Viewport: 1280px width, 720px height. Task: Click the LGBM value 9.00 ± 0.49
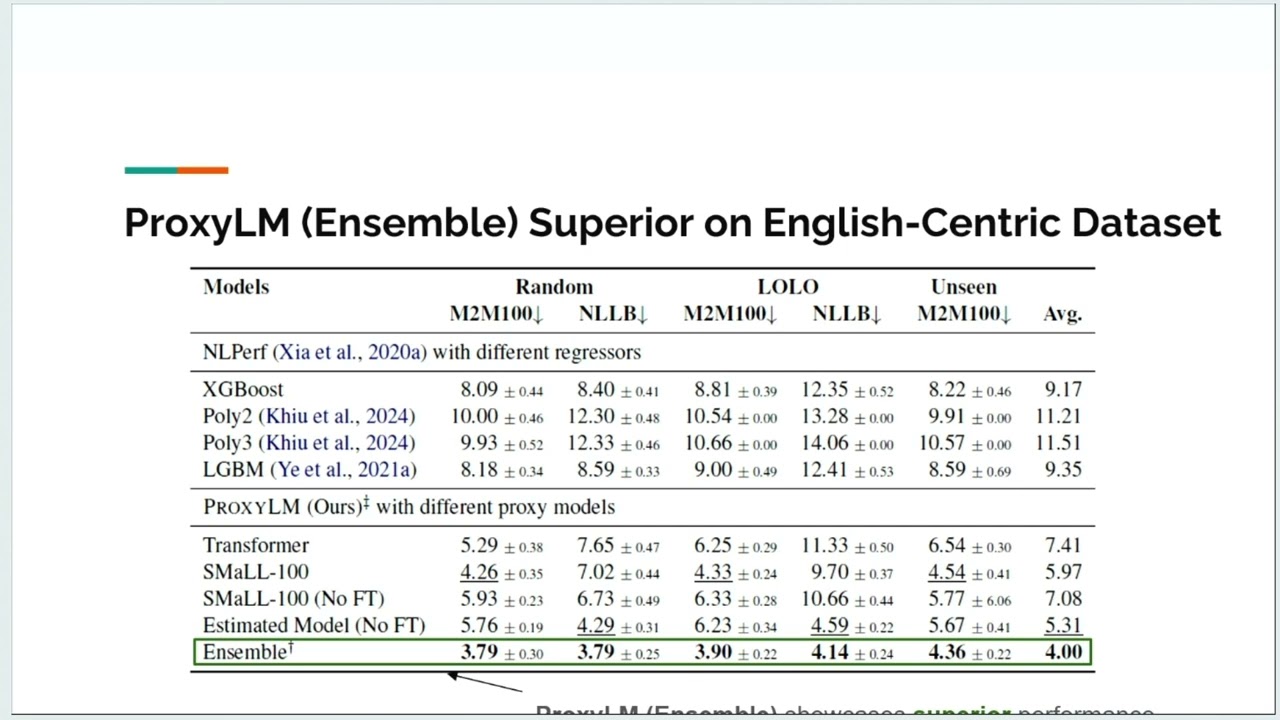coord(735,469)
